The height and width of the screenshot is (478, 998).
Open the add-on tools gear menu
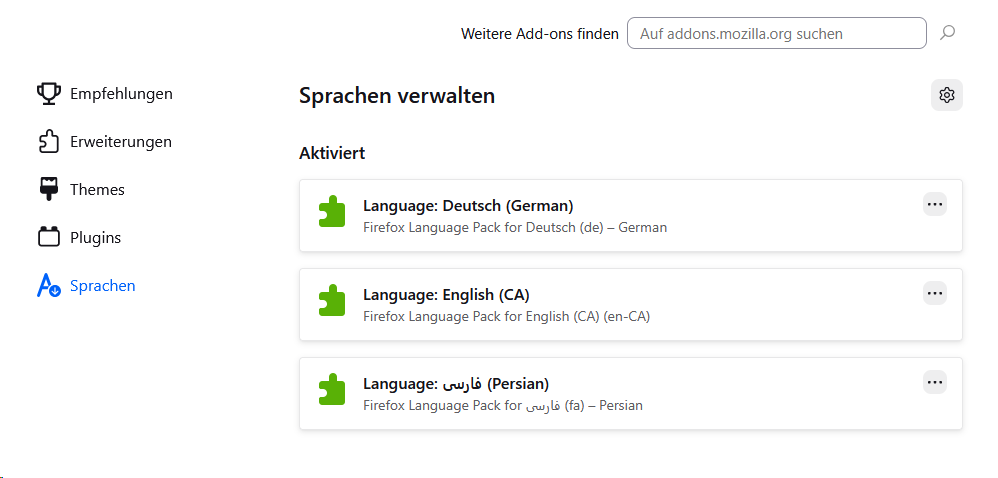[946, 95]
